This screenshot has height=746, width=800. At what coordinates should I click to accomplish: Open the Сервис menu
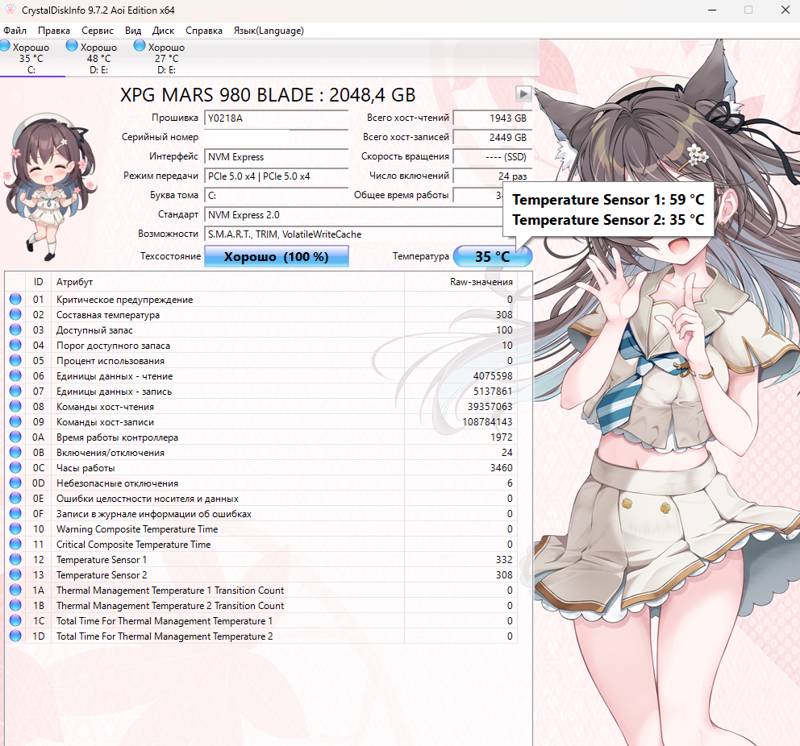[97, 31]
